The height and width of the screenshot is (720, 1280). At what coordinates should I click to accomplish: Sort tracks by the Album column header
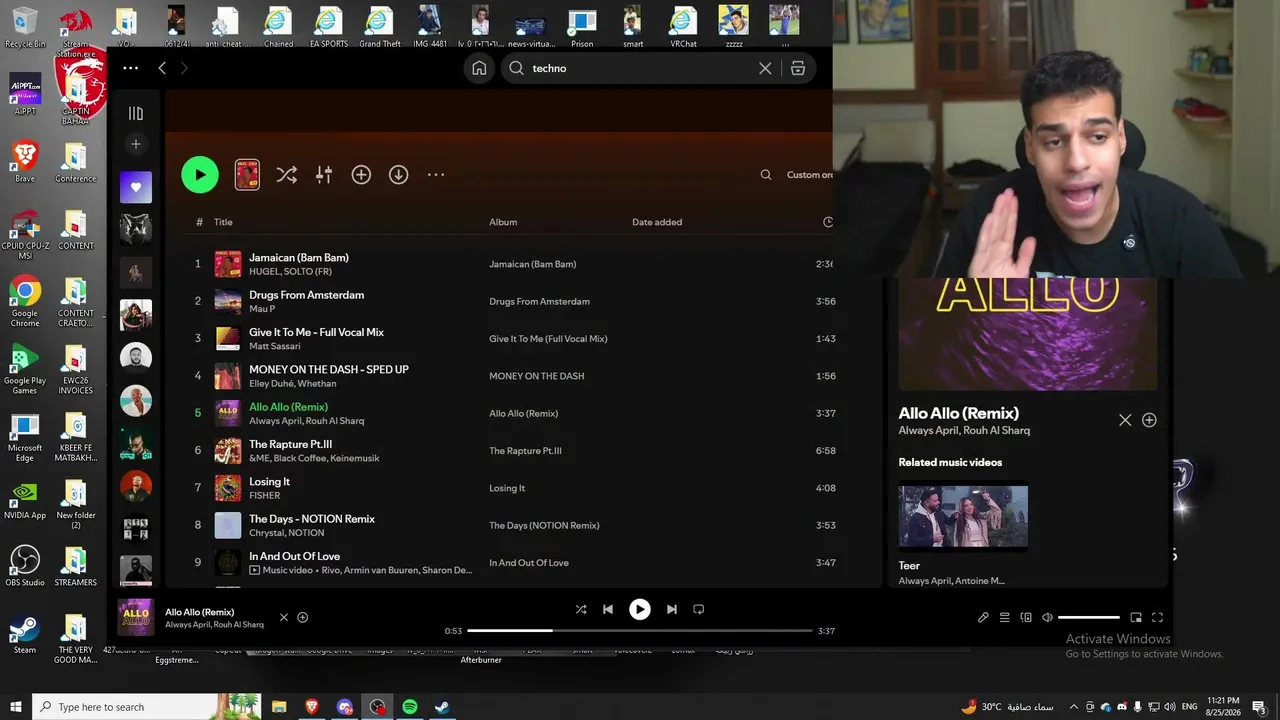(x=503, y=222)
